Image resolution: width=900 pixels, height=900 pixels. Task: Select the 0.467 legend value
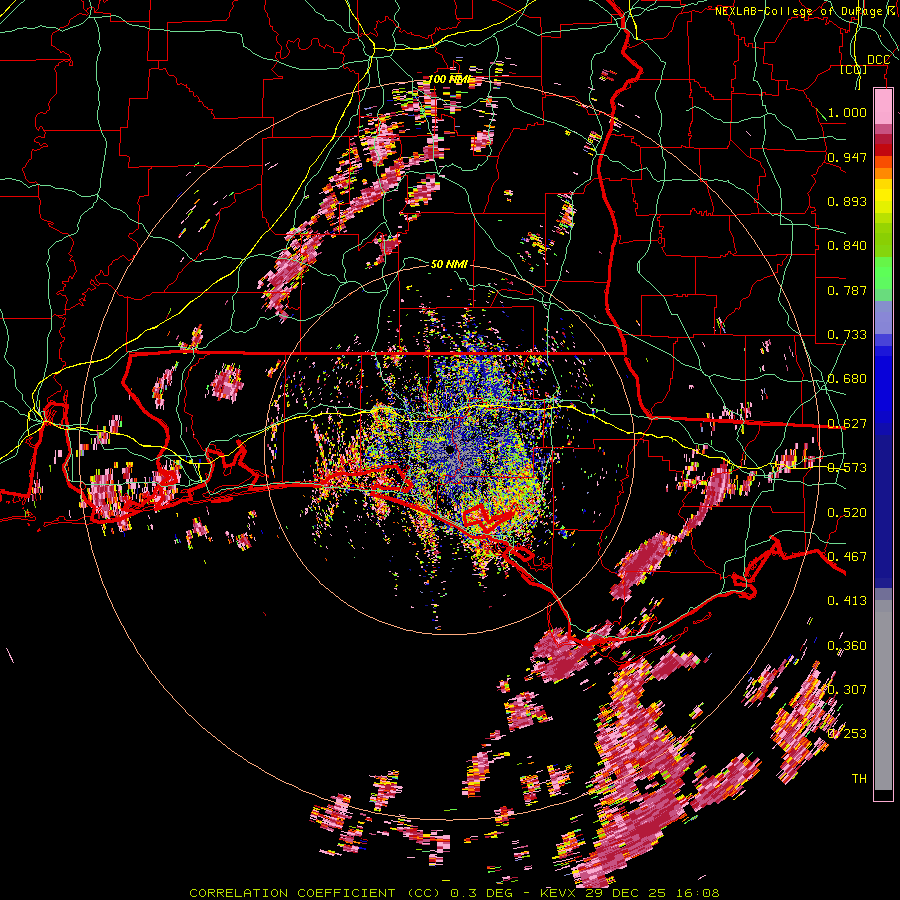pyautogui.click(x=847, y=557)
